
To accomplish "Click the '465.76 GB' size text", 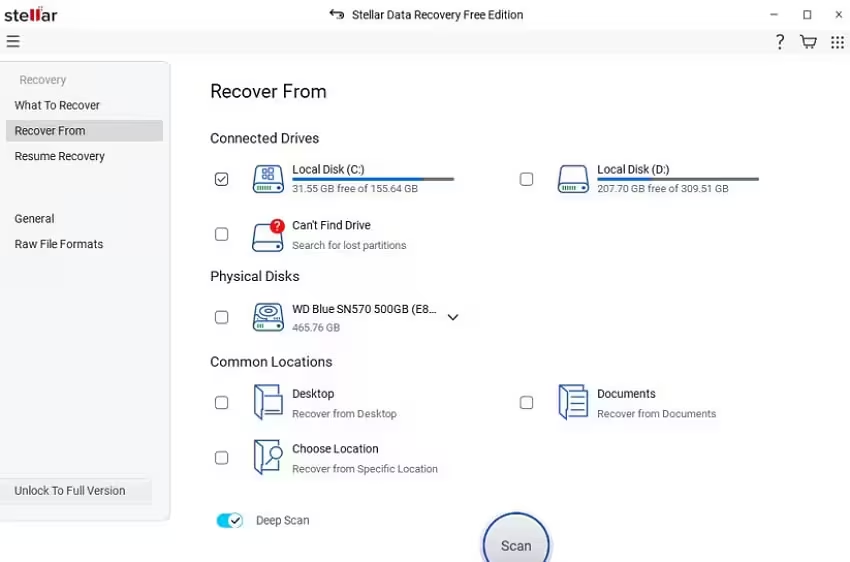I will 316,327.
